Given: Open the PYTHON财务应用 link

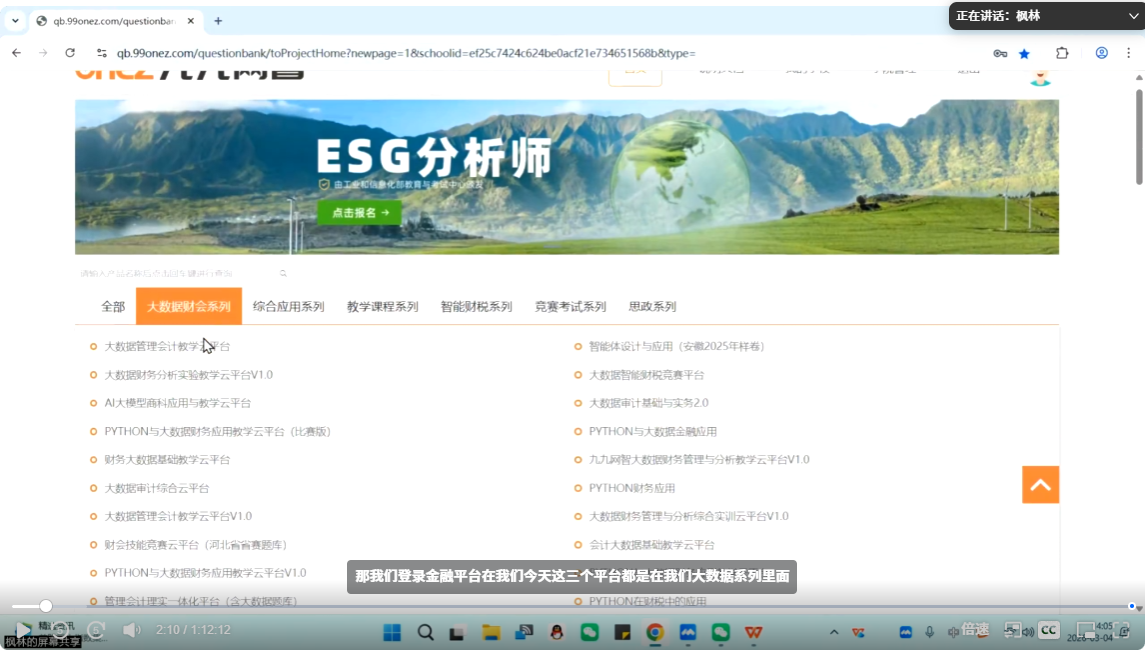Looking at the screenshot, I should 631,488.
